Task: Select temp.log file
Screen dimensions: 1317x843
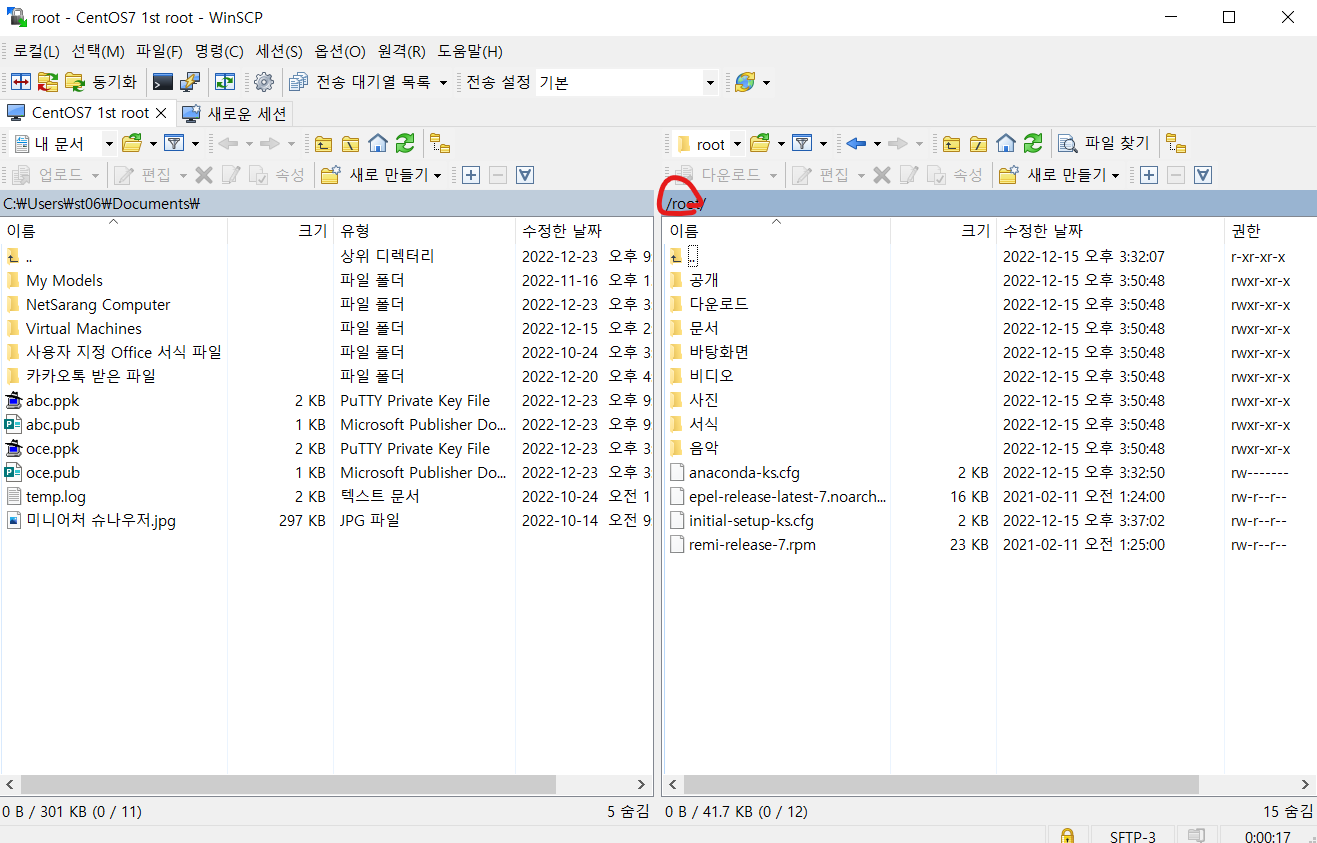Action: [56, 496]
